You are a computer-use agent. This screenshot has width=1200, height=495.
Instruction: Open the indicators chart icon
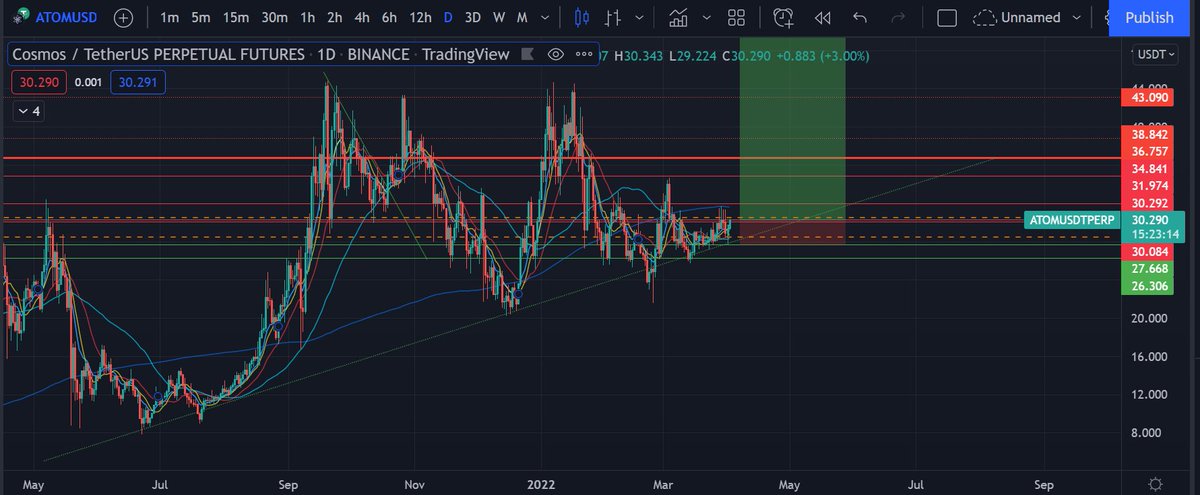(680, 18)
